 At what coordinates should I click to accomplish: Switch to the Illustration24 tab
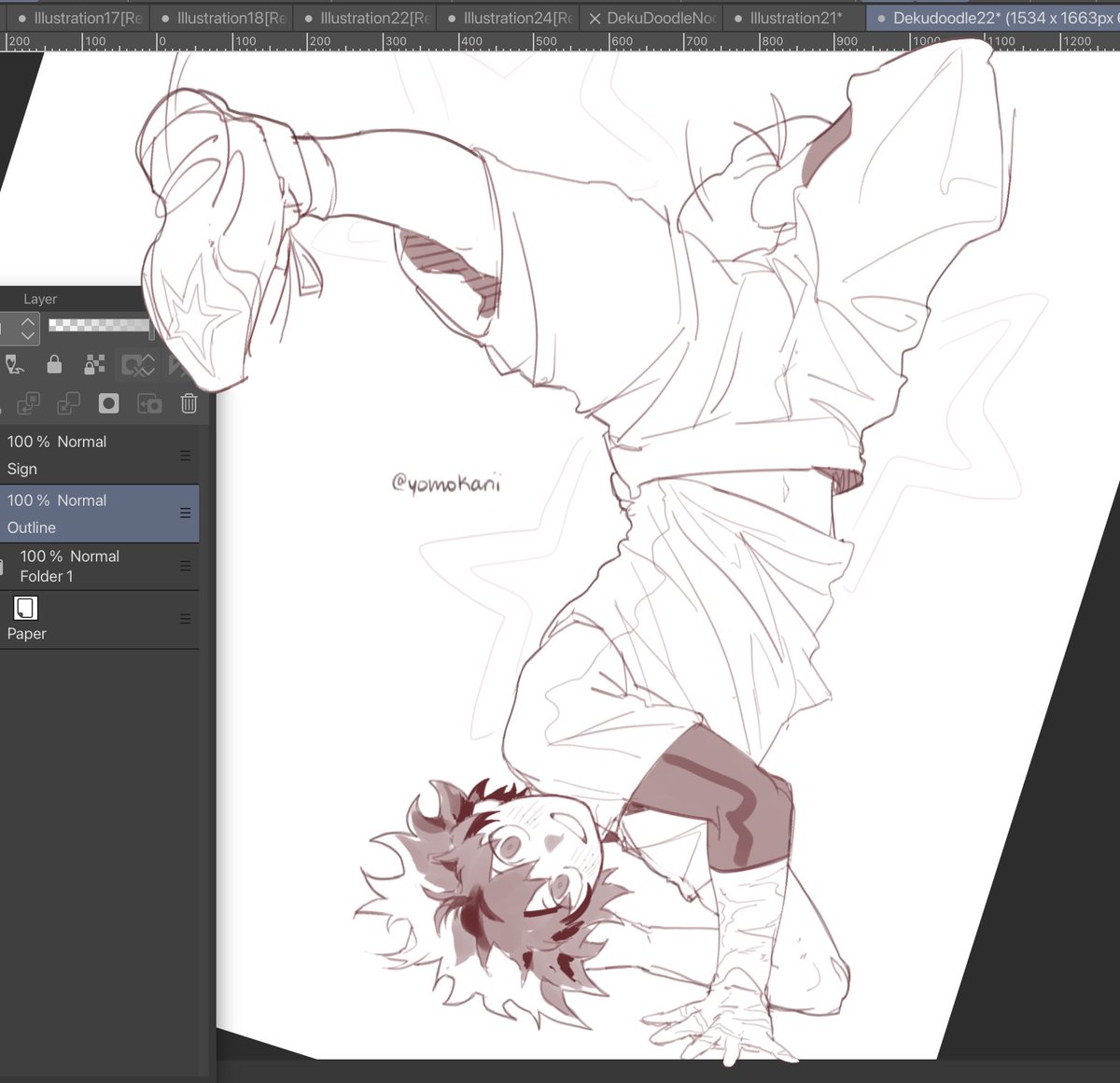[x=509, y=18]
